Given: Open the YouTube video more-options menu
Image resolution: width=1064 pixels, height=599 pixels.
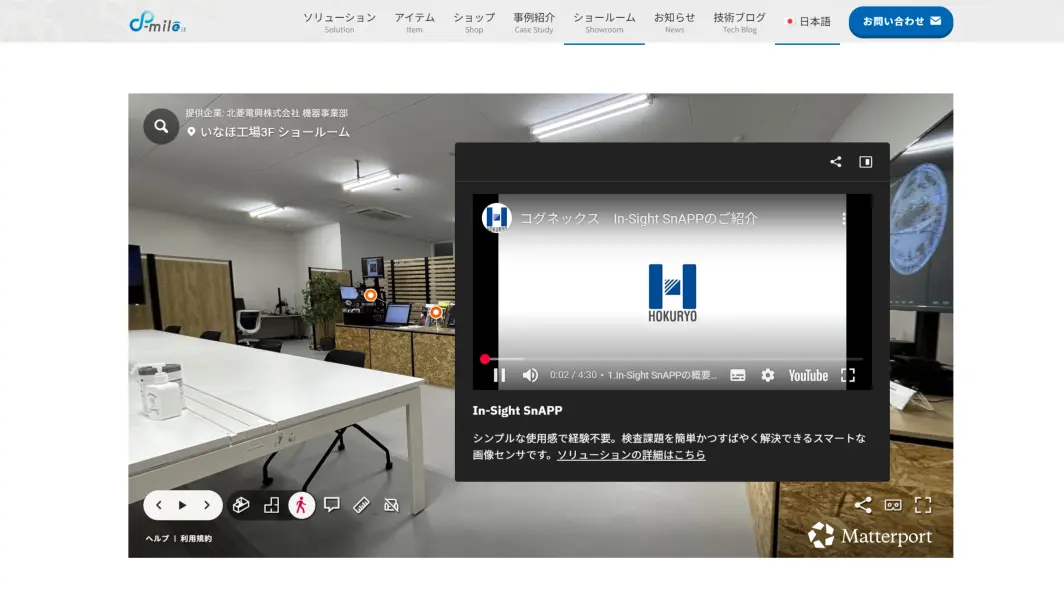Looking at the screenshot, I should coord(844,218).
